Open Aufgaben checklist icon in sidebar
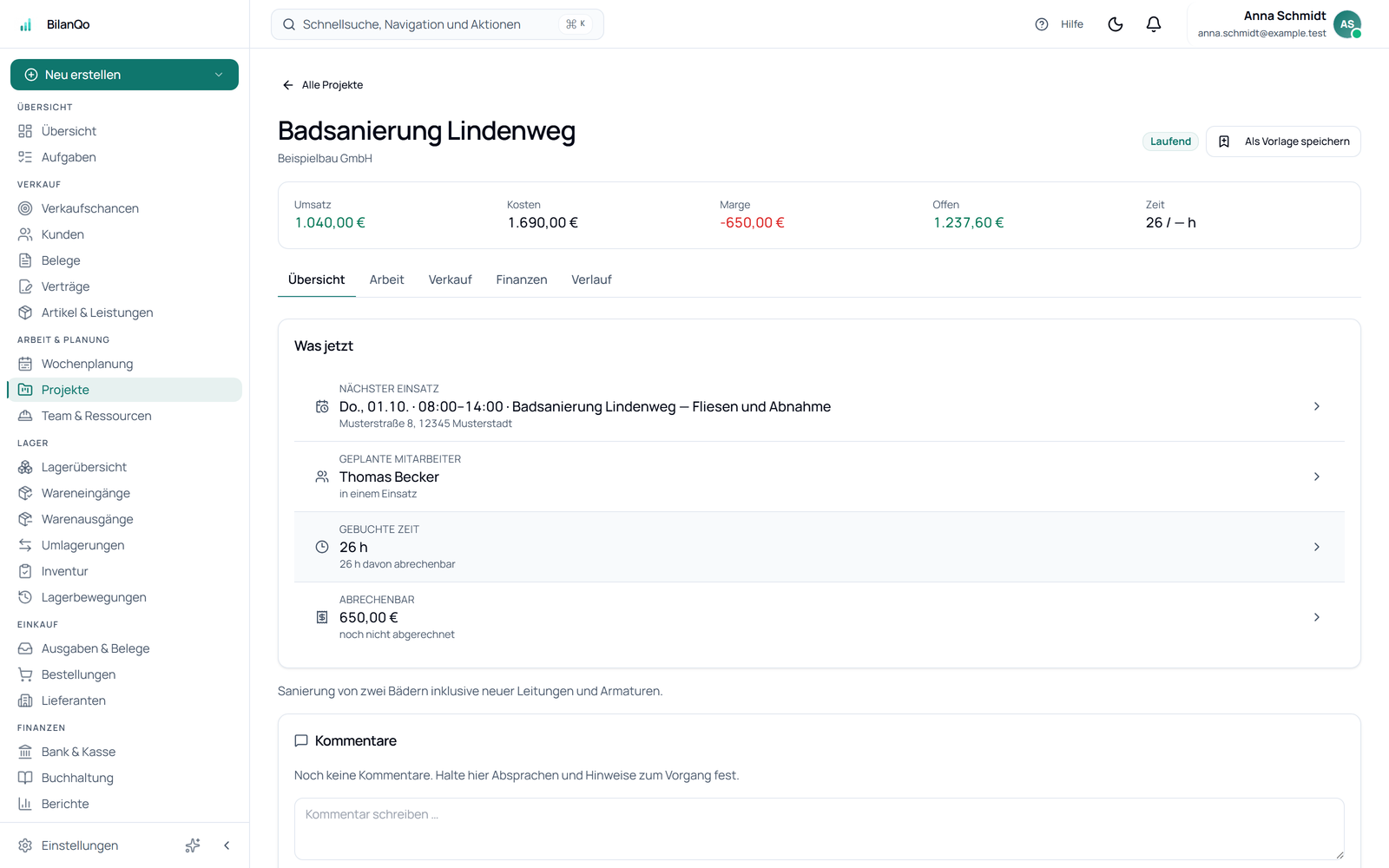The image size is (1389, 868). [25, 157]
